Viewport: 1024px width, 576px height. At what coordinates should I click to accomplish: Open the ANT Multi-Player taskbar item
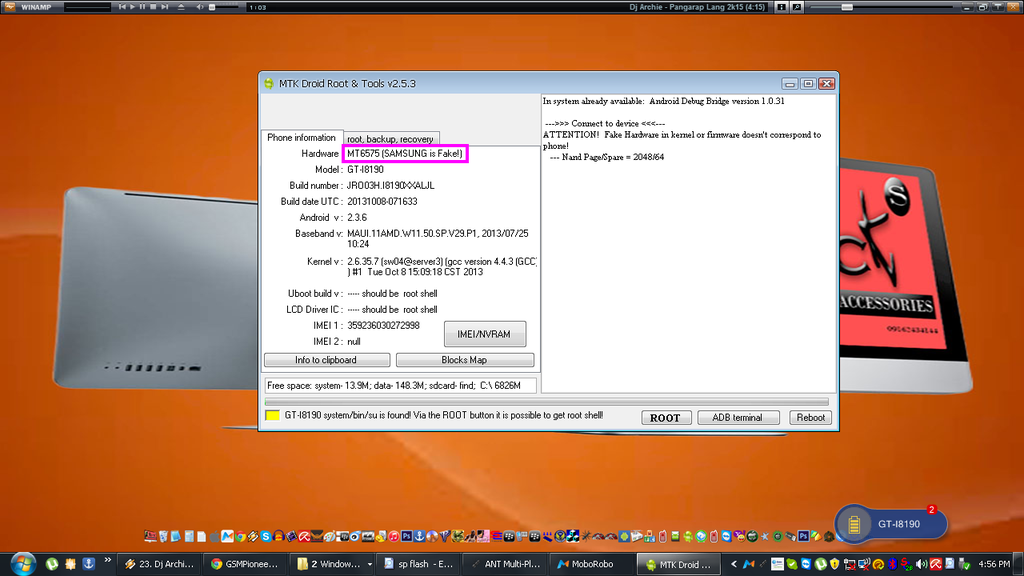click(x=505, y=564)
